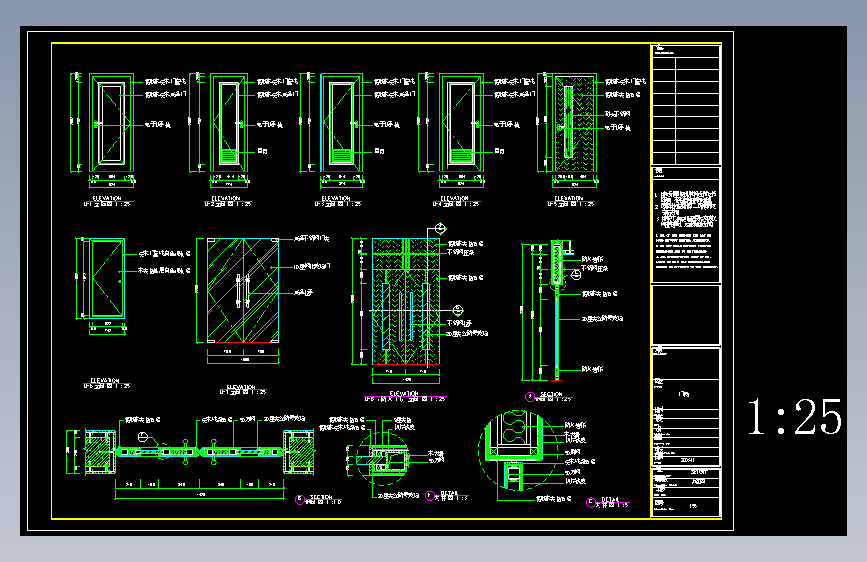Click the large 1:25 scale text

[795, 417]
